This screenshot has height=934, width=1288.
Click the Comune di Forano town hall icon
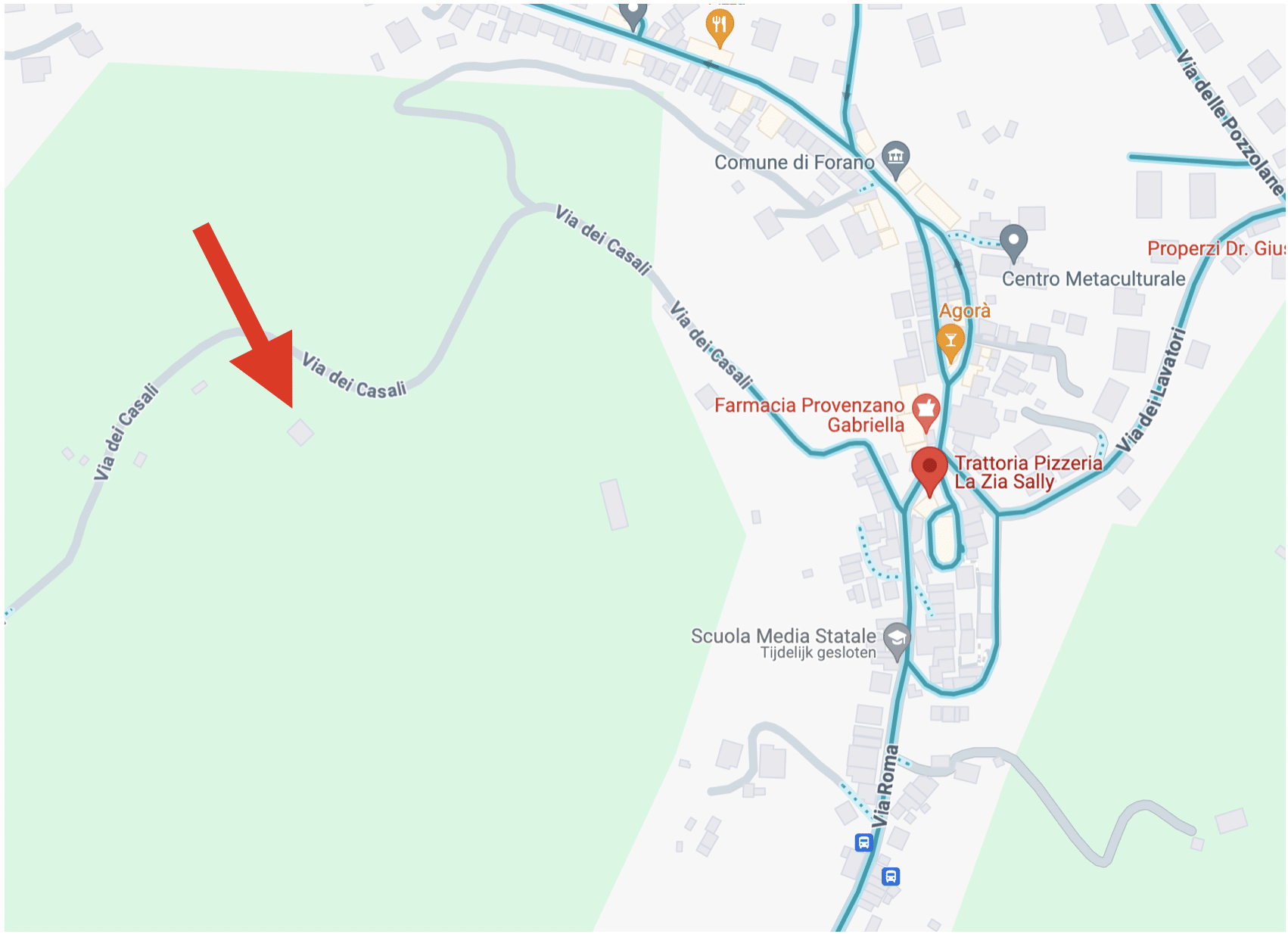point(896,159)
